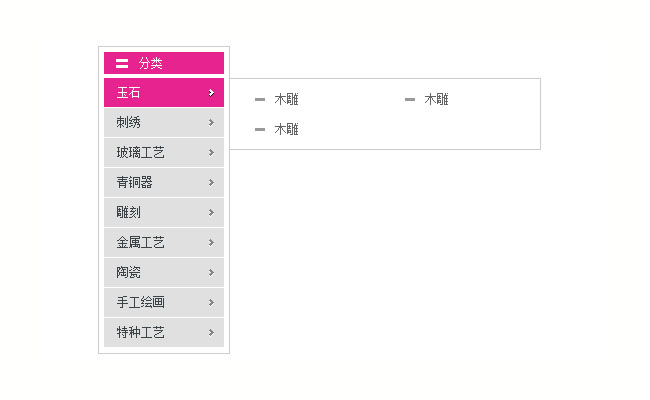Click the white chevron arrow on 玉石
The image size is (650, 400).
tap(211, 93)
